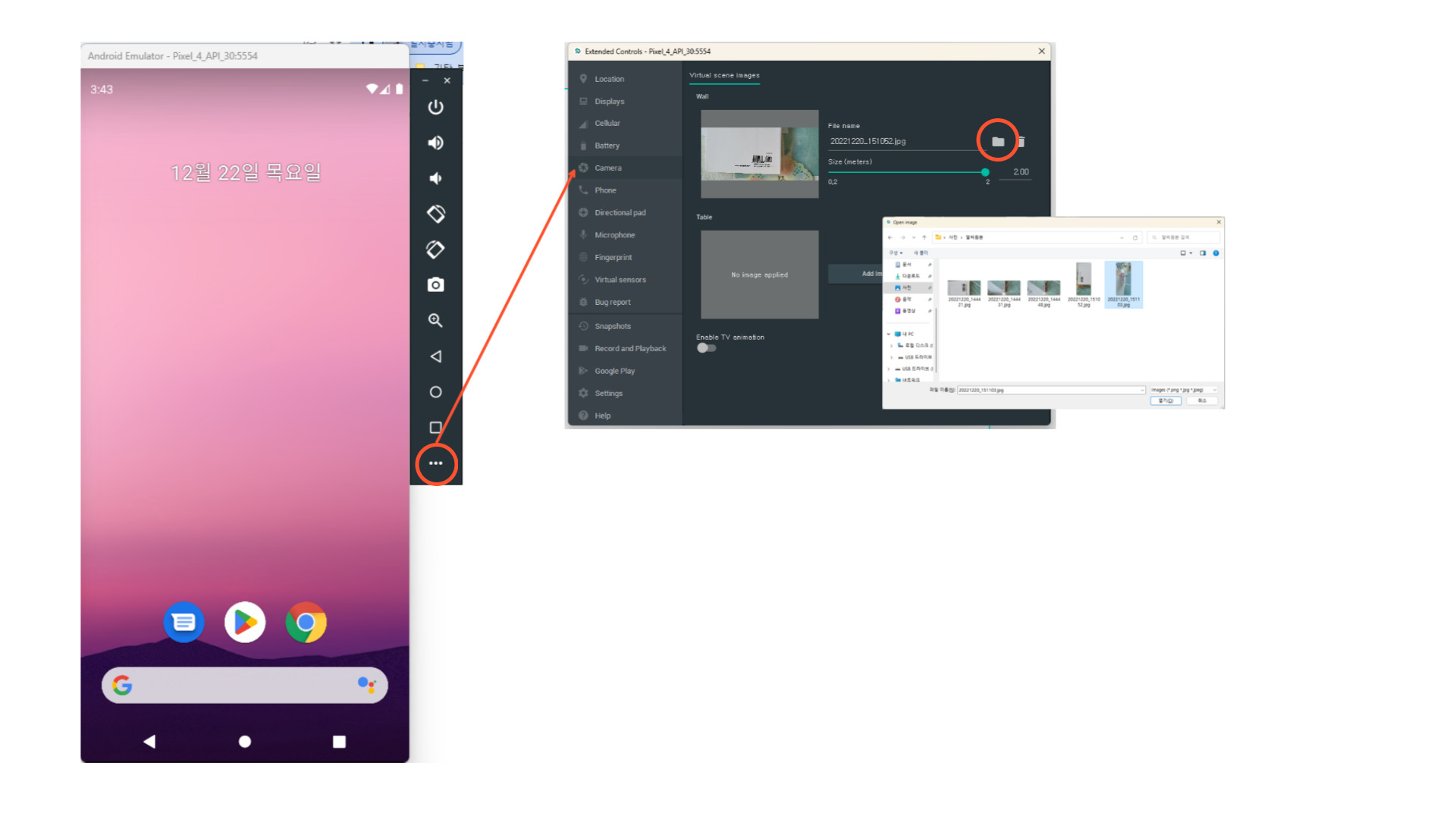Open extended controls three-dots icon
This screenshot has width=1456, height=819.
[x=435, y=463]
